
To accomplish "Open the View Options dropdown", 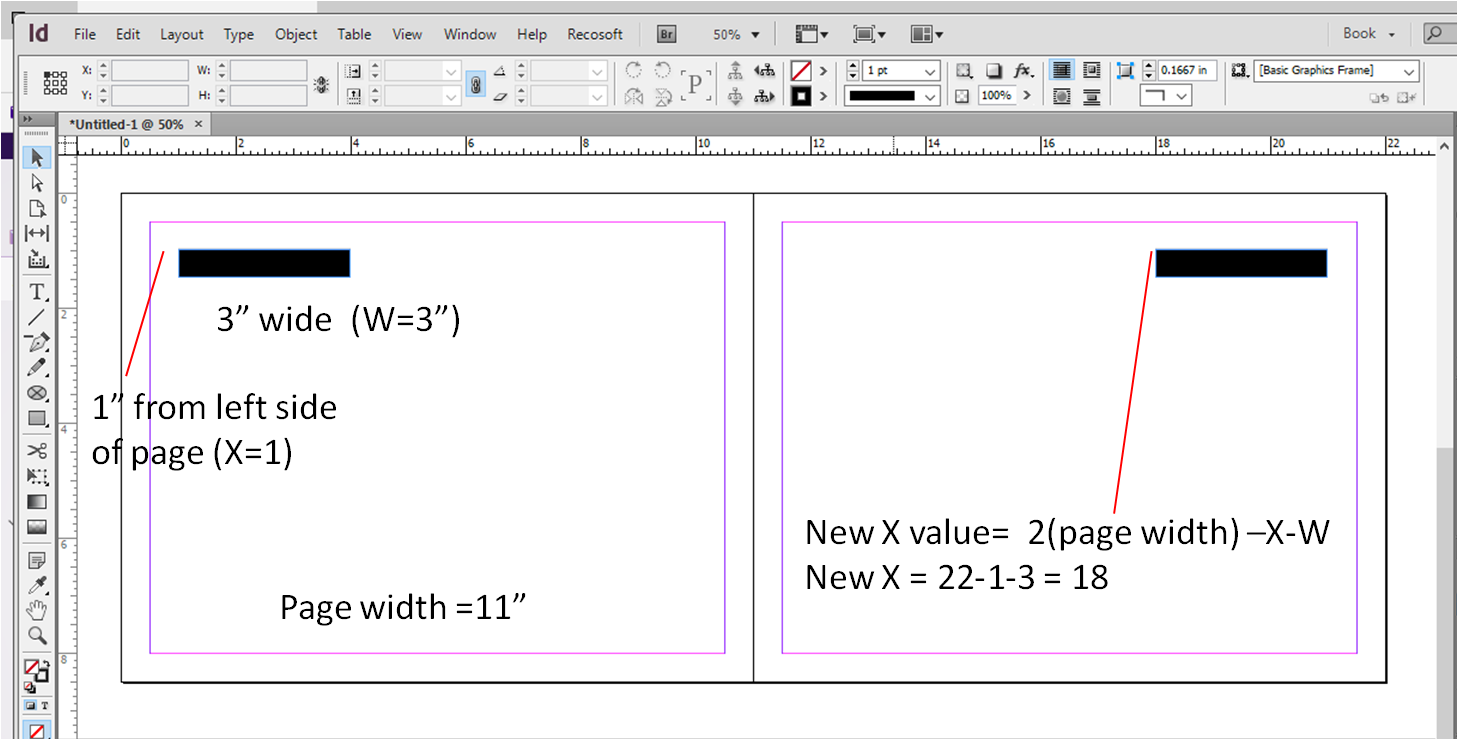I will [x=812, y=34].
